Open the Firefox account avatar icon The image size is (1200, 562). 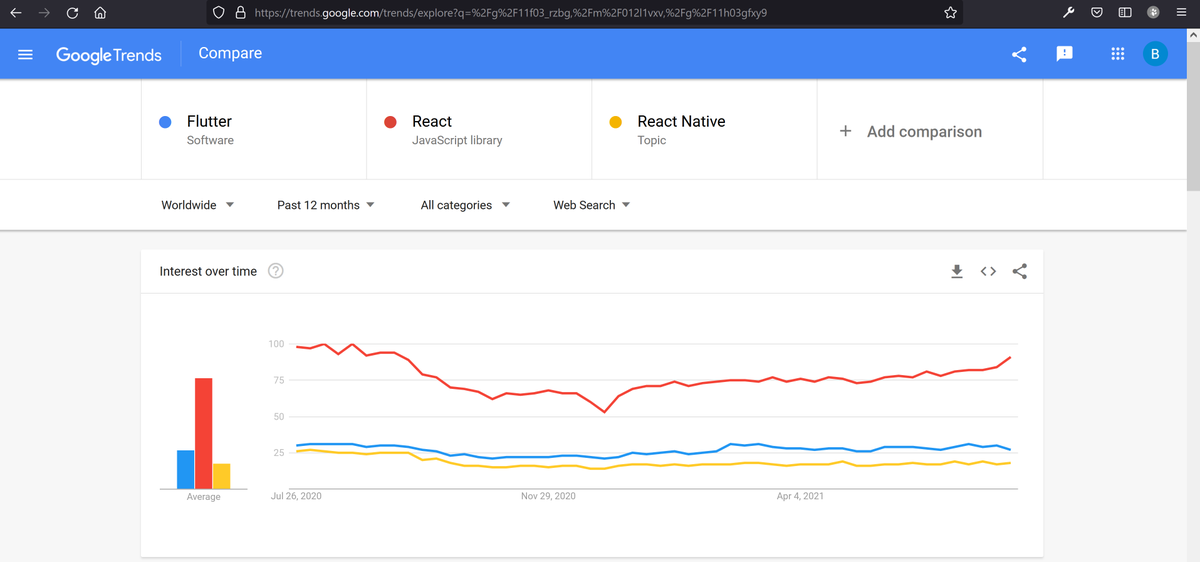(x=1152, y=13)
